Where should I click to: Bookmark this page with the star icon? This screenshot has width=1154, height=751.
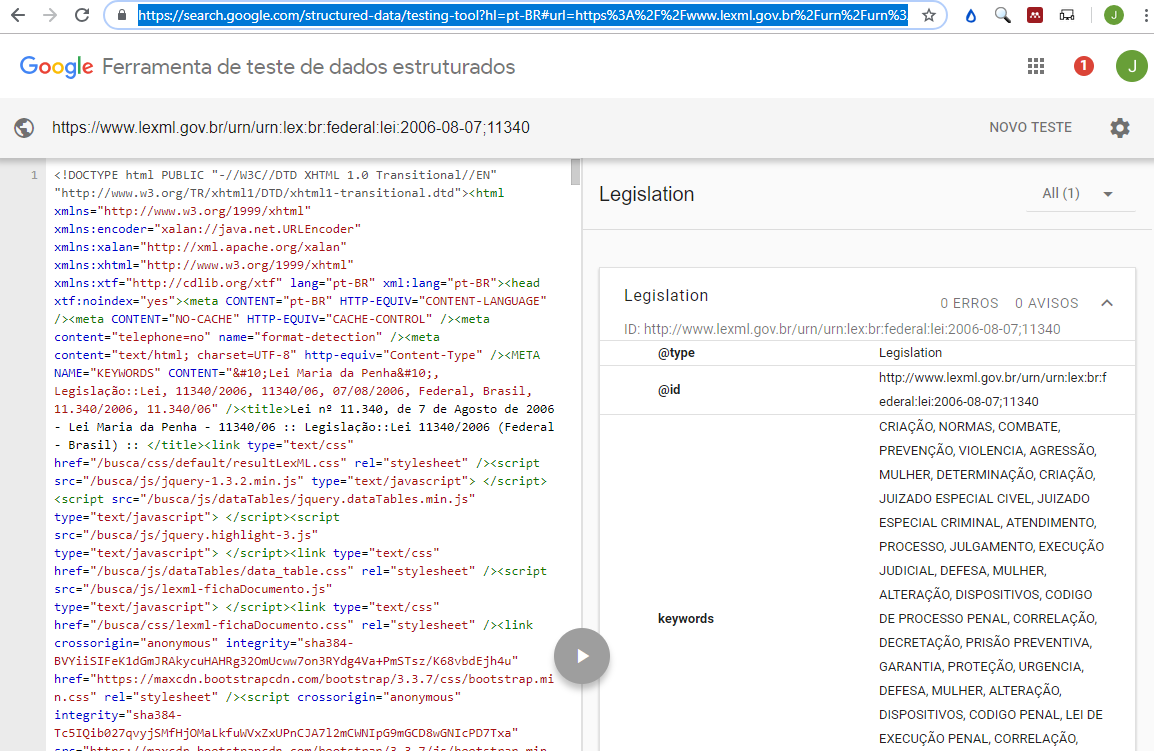[929, 16]
